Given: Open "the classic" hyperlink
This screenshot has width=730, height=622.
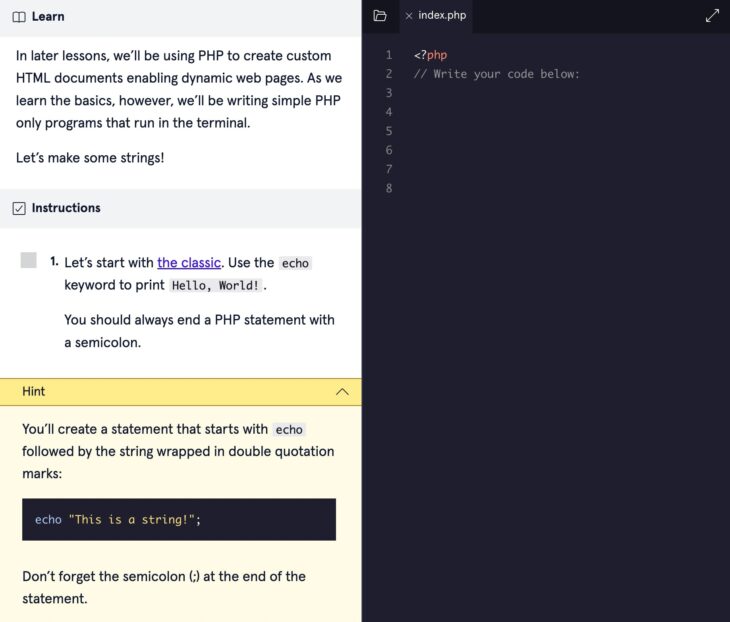Looking at the screenshot, I should tap(188, 263).
